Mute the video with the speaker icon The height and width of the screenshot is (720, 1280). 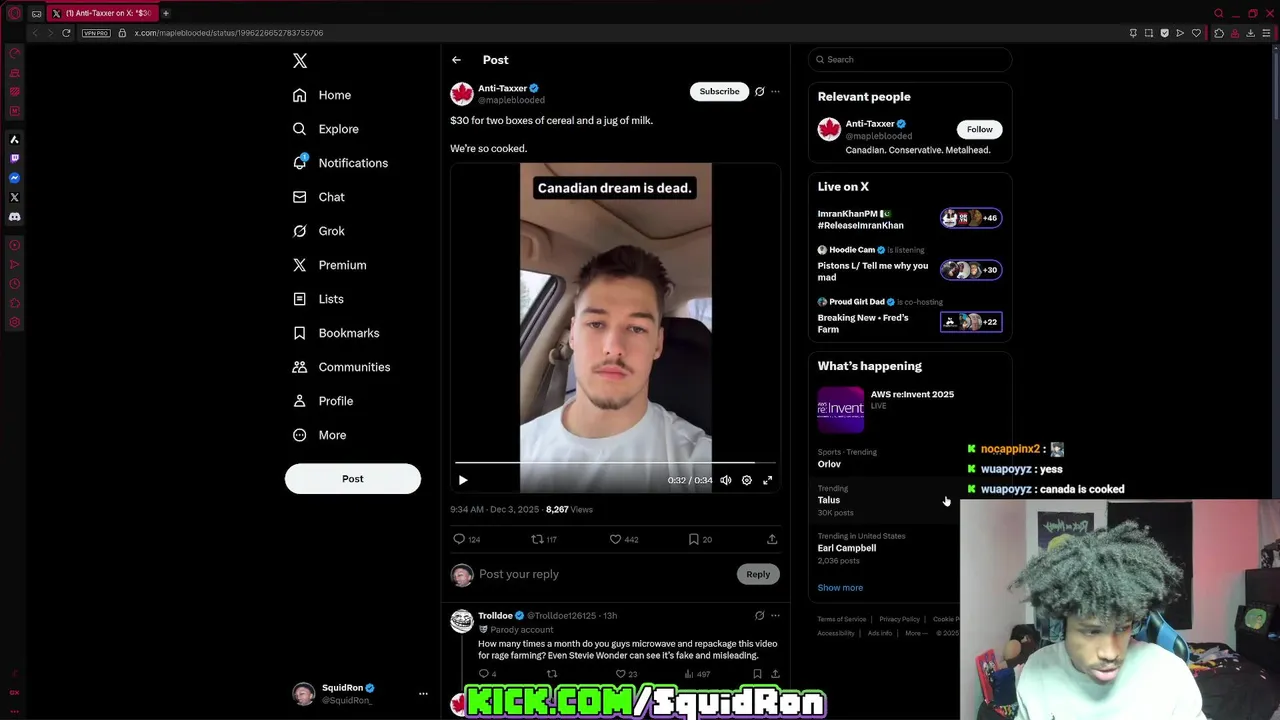[x=726, y=480]
